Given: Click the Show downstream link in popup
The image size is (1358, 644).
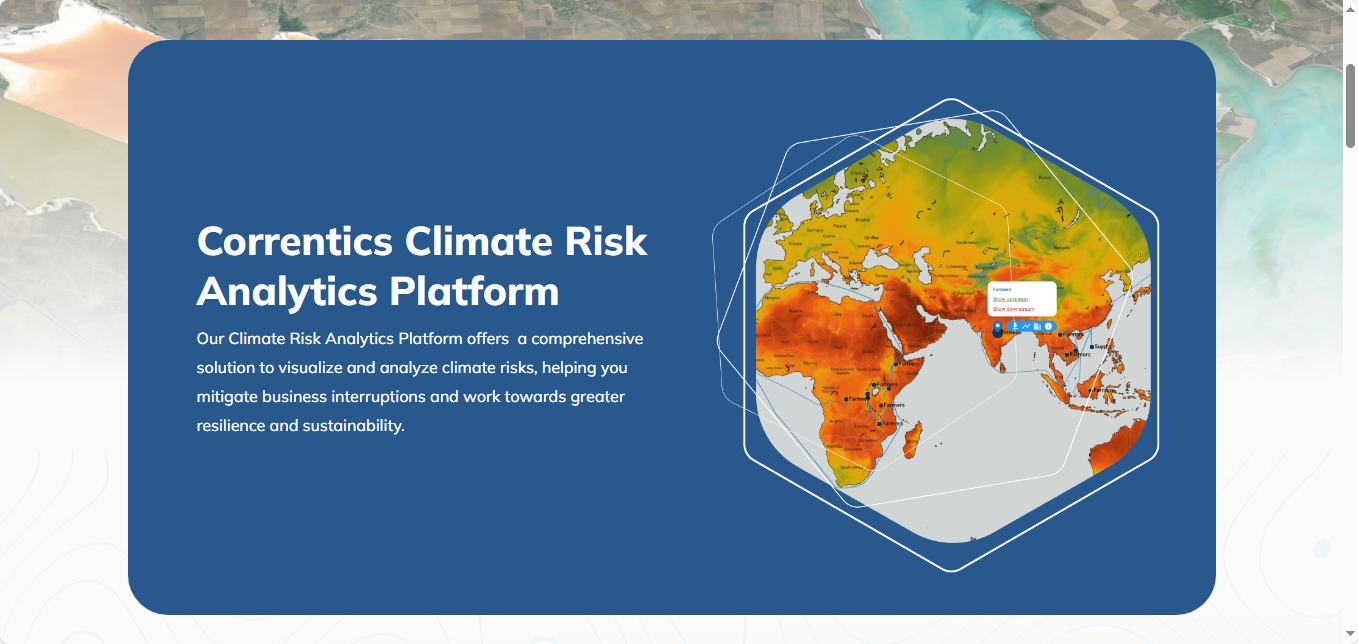Looking at the screenshot, I should click(1012, 309).
